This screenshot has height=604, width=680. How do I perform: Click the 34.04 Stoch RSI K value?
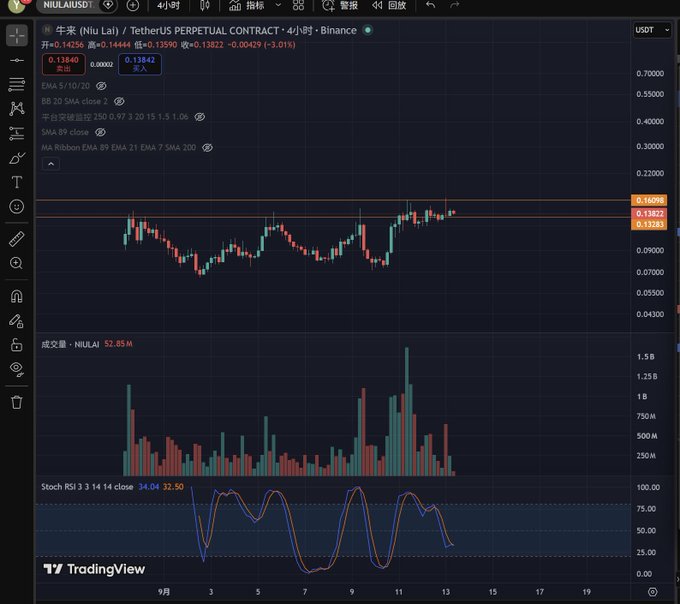[x=148, y=487]
